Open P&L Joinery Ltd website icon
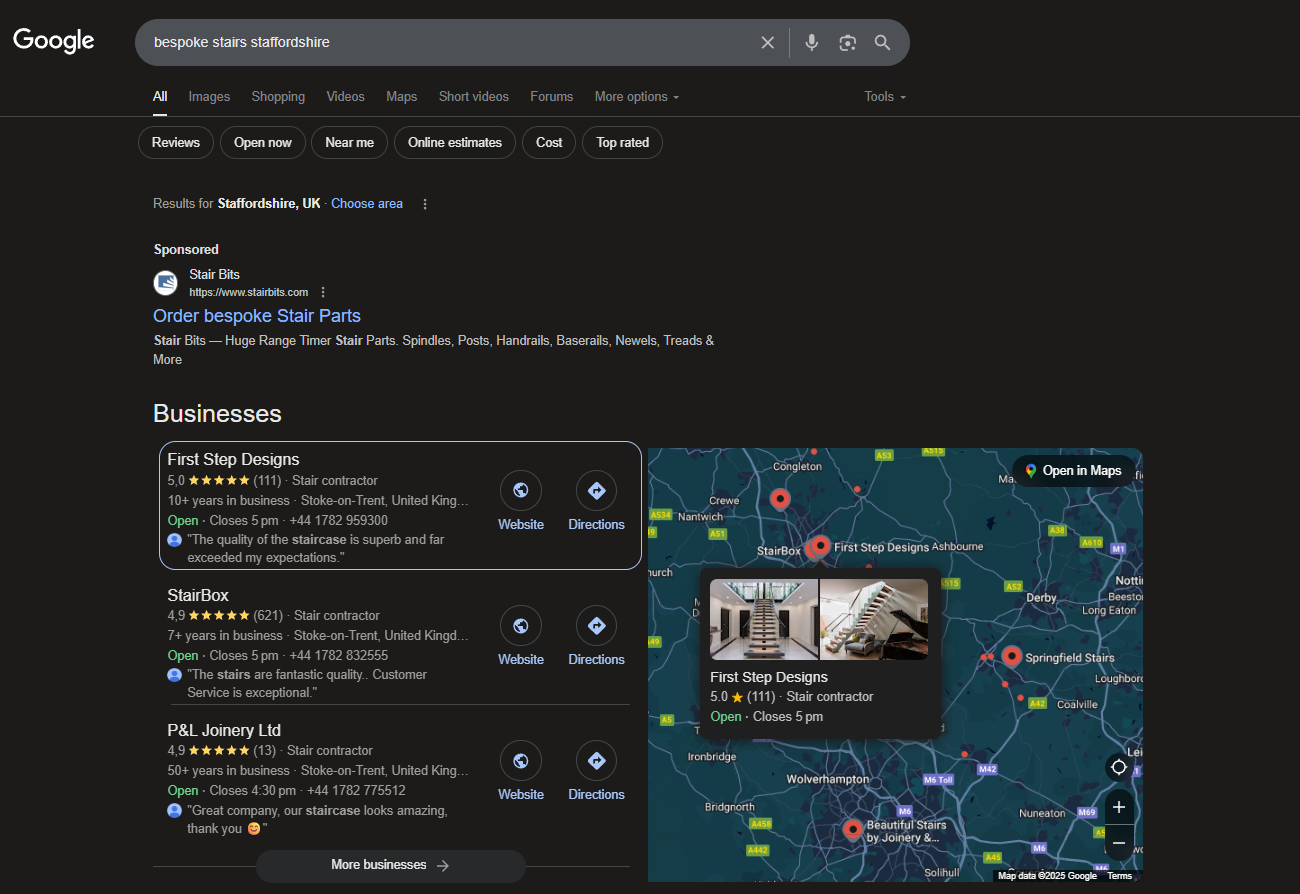 coord(521,761)
